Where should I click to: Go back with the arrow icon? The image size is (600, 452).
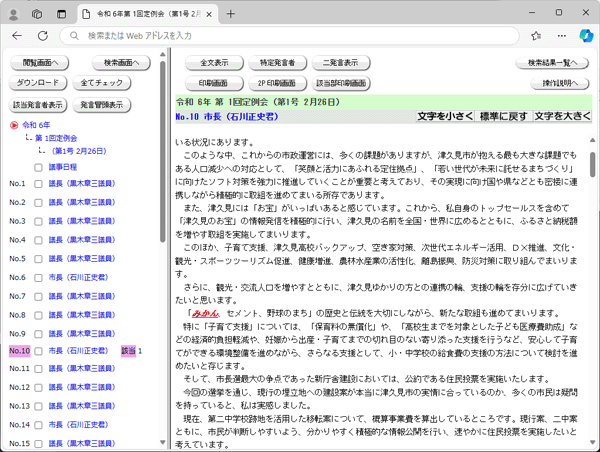(17, 36)
